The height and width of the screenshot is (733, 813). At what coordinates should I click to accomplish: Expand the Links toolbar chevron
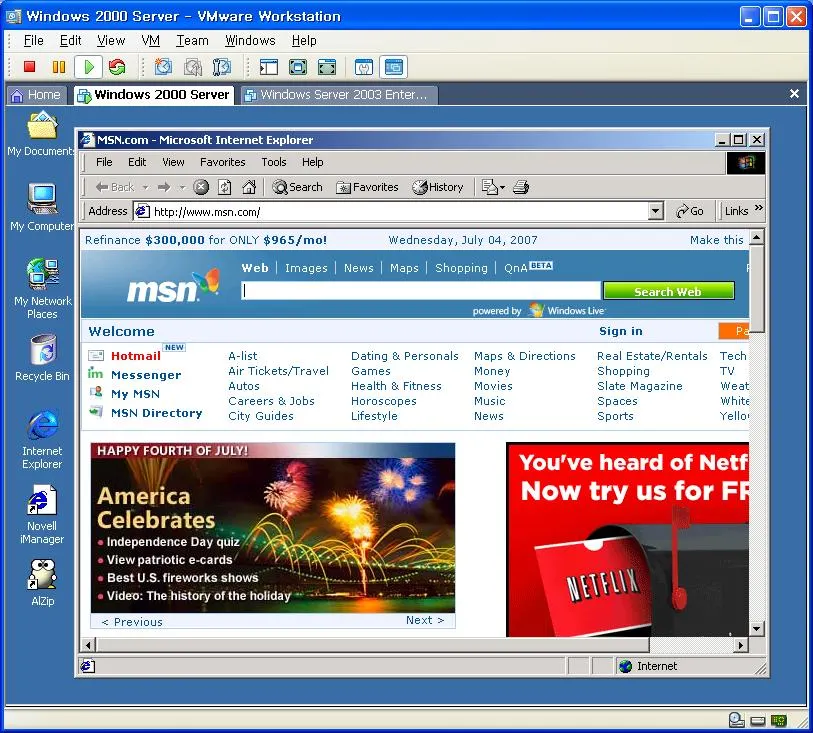click(x=758, y=210)
